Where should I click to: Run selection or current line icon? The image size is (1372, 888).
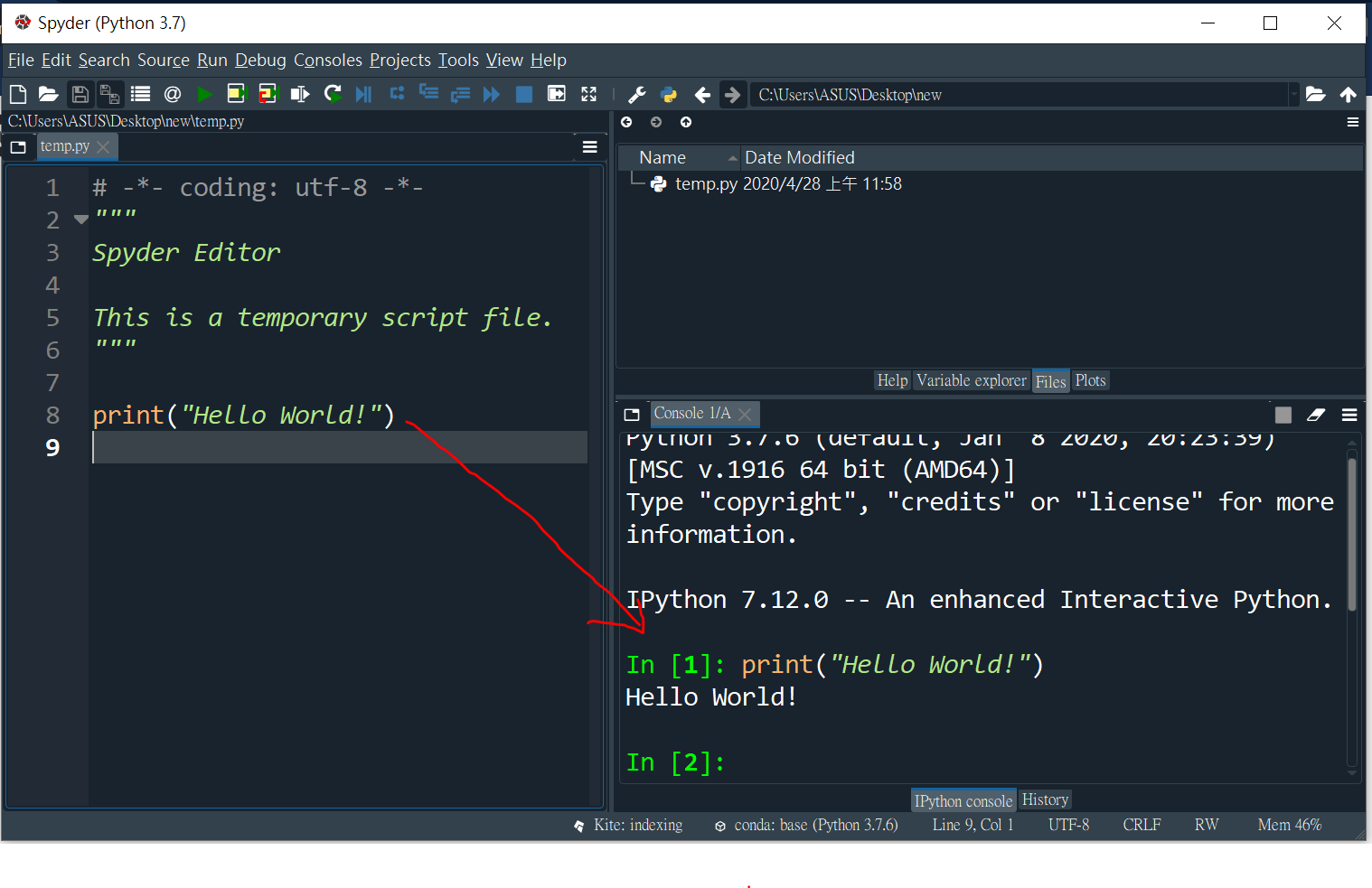point(300,94)
